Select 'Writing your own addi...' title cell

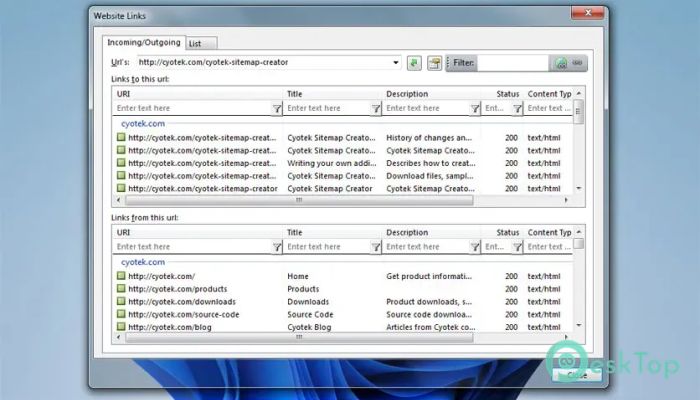[332, 163]
